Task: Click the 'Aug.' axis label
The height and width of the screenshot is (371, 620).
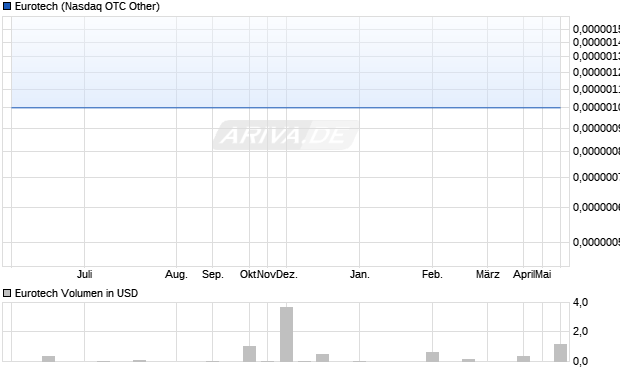Action: point(176,274)
